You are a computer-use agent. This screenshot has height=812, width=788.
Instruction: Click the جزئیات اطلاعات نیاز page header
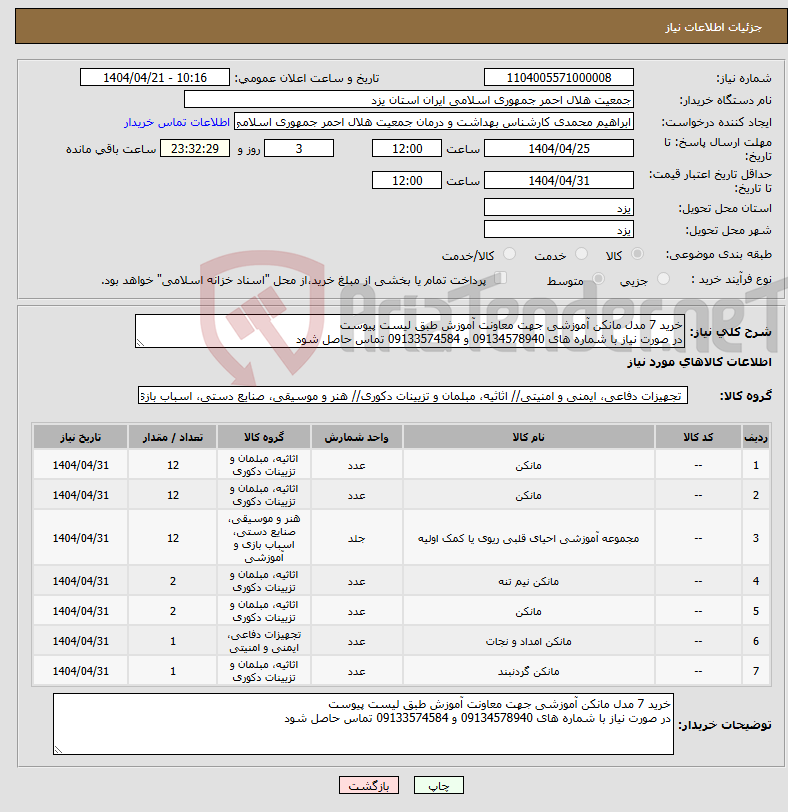[x=713, y=27]
